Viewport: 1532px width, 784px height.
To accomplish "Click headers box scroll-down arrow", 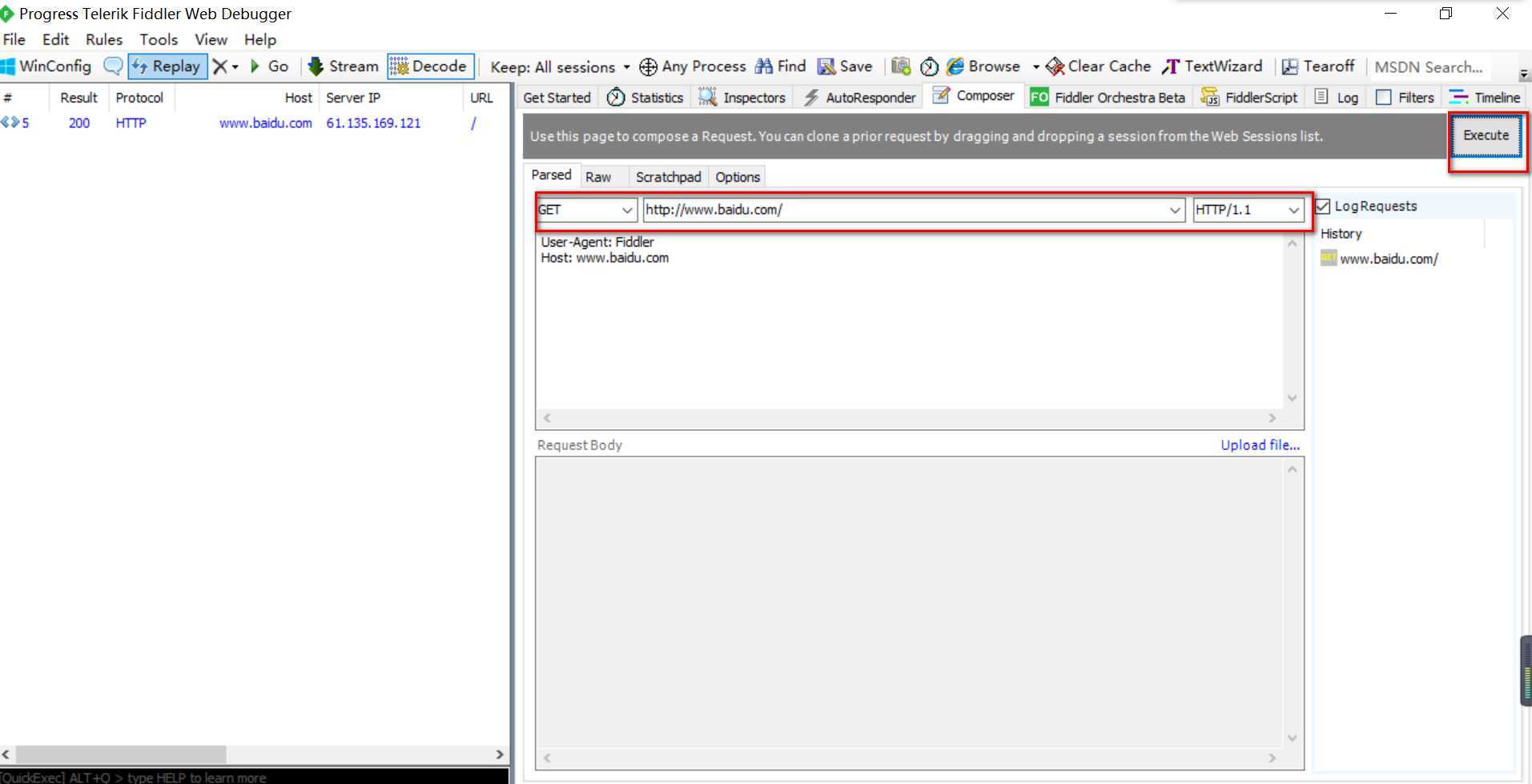I will [x=1292, y=398].
